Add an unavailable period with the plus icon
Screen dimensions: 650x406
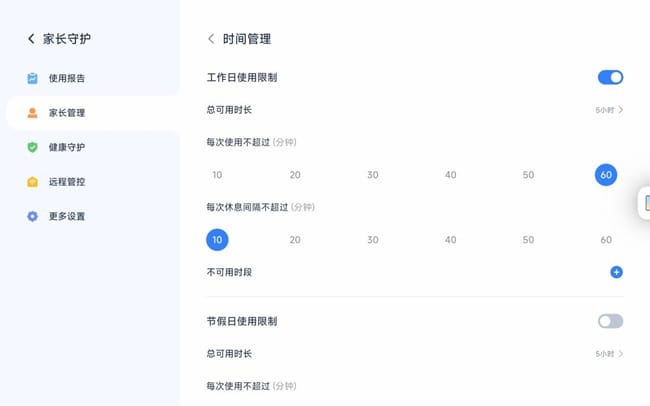coord(616,272)
